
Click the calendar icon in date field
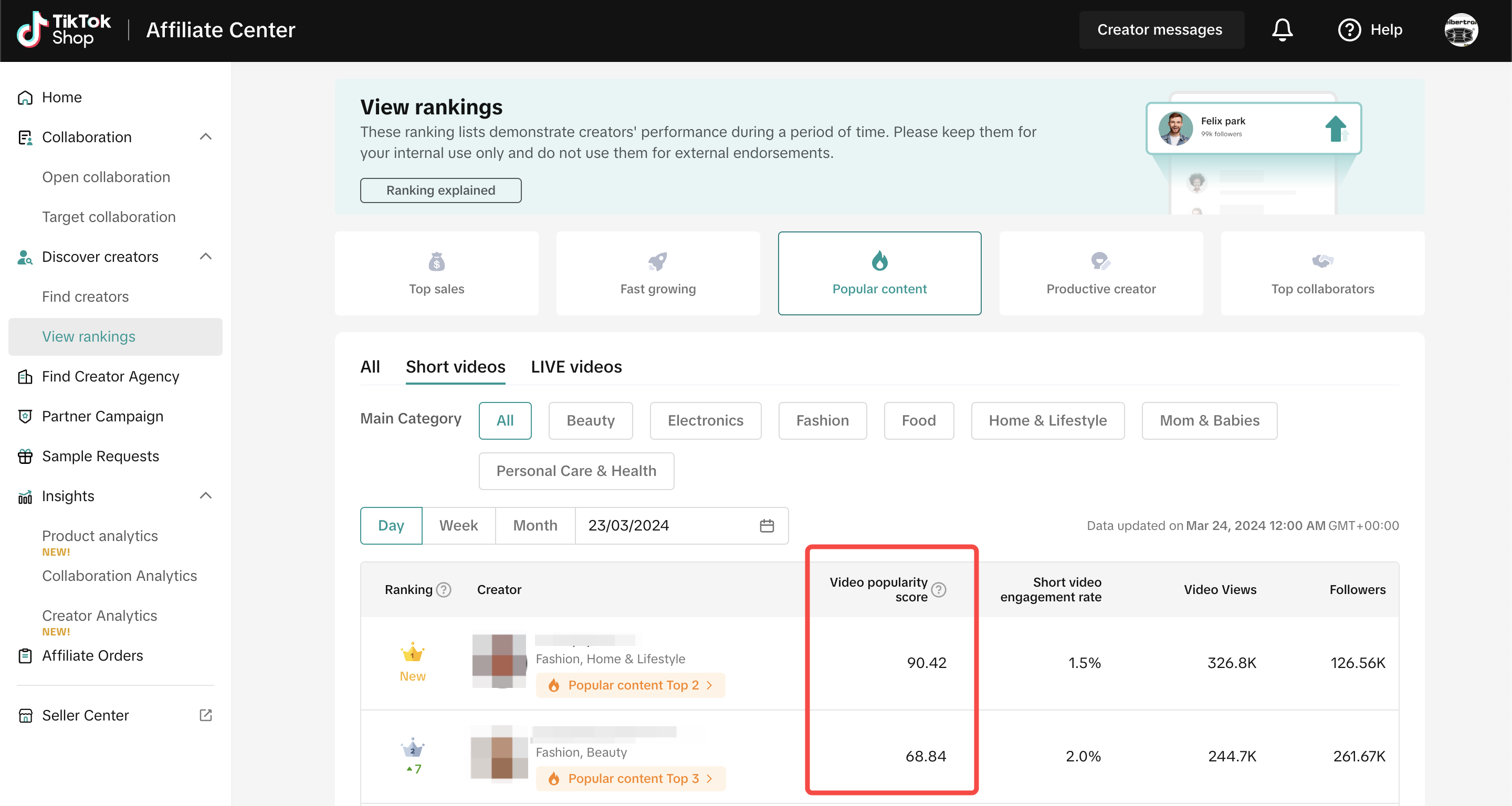[x=766, y=526]
